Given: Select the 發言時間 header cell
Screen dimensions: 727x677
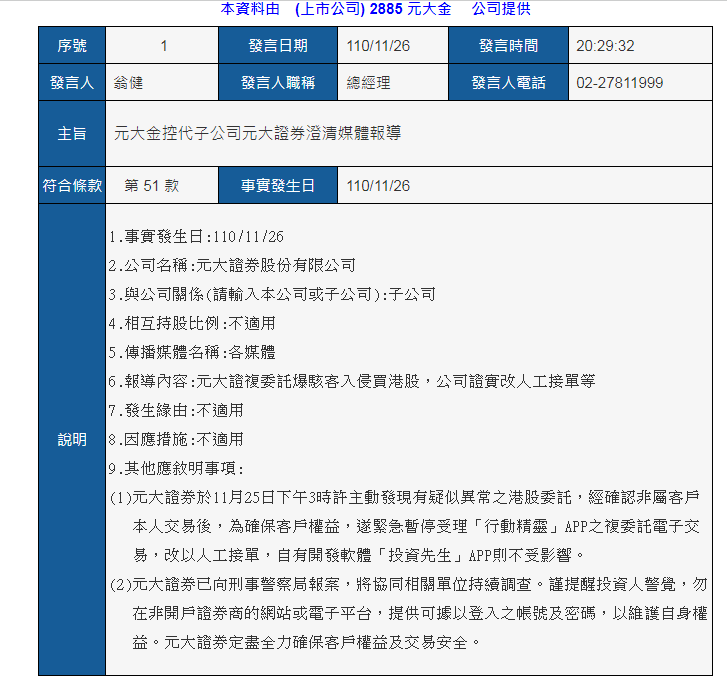Looking at the screenshot, I should point(508,45).
